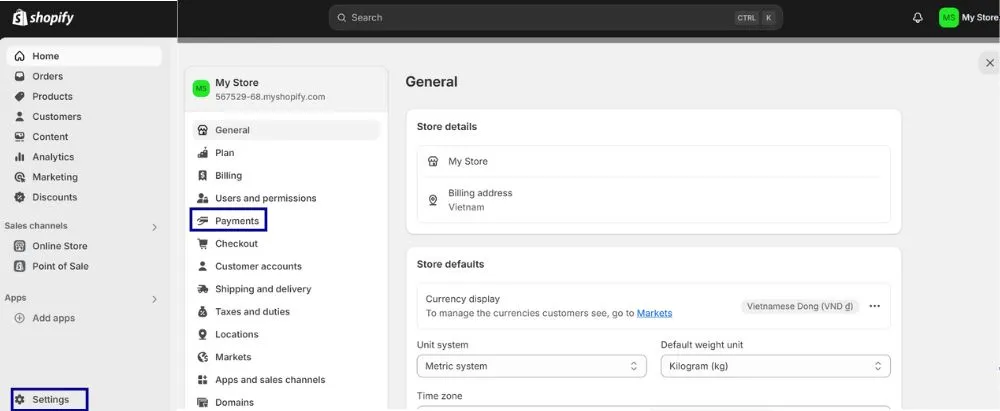Close the settings panel with X
Image resolution: width=1000 pixels, height=411 pixels.
pyautogui.click(x=990, y=63)
